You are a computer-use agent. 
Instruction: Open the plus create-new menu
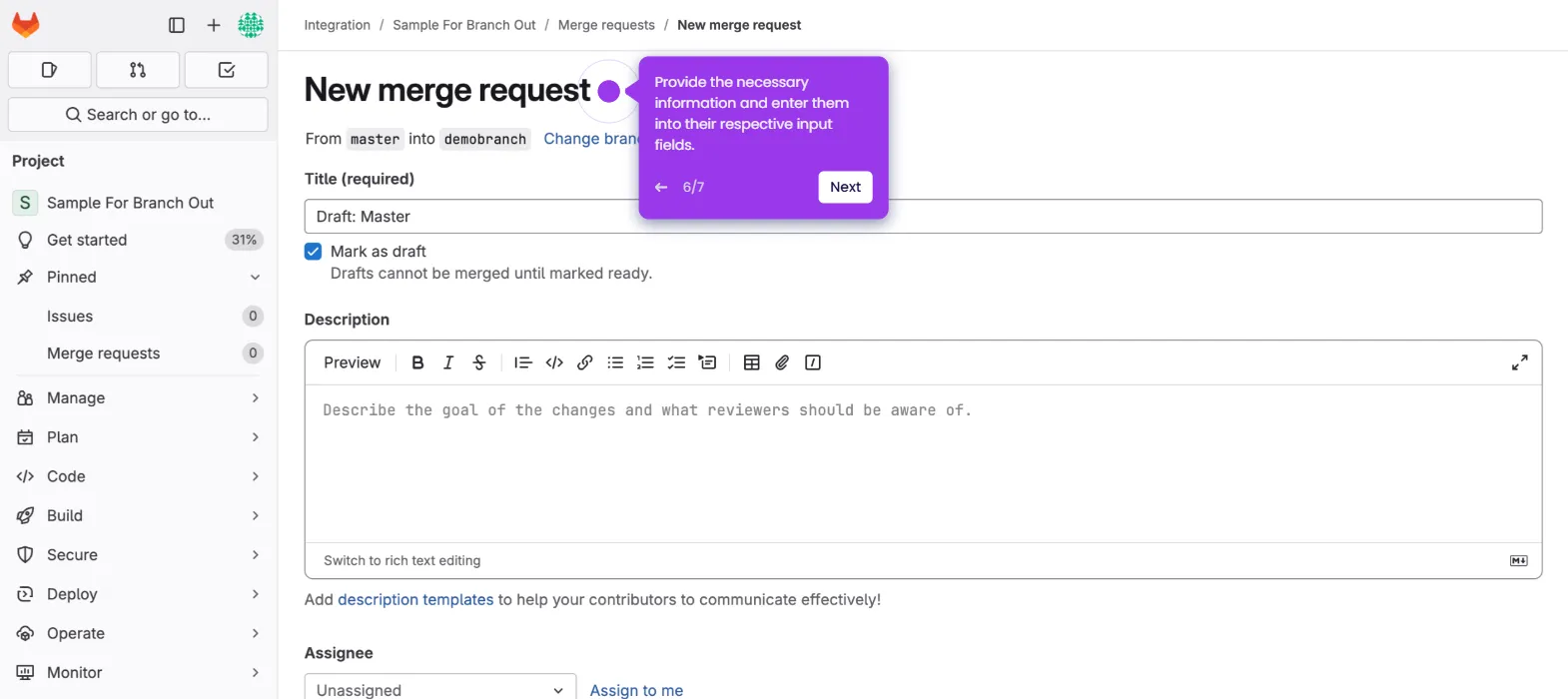click(x=214, y=25)
